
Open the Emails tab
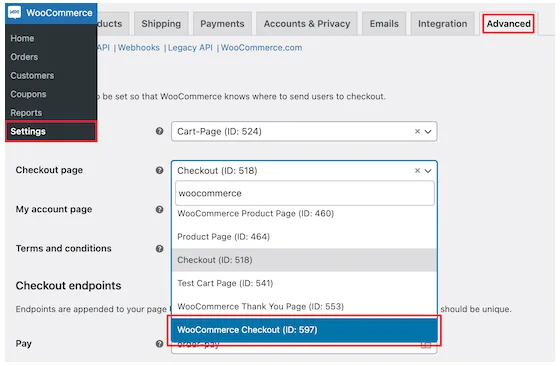(x=384, y=24)
